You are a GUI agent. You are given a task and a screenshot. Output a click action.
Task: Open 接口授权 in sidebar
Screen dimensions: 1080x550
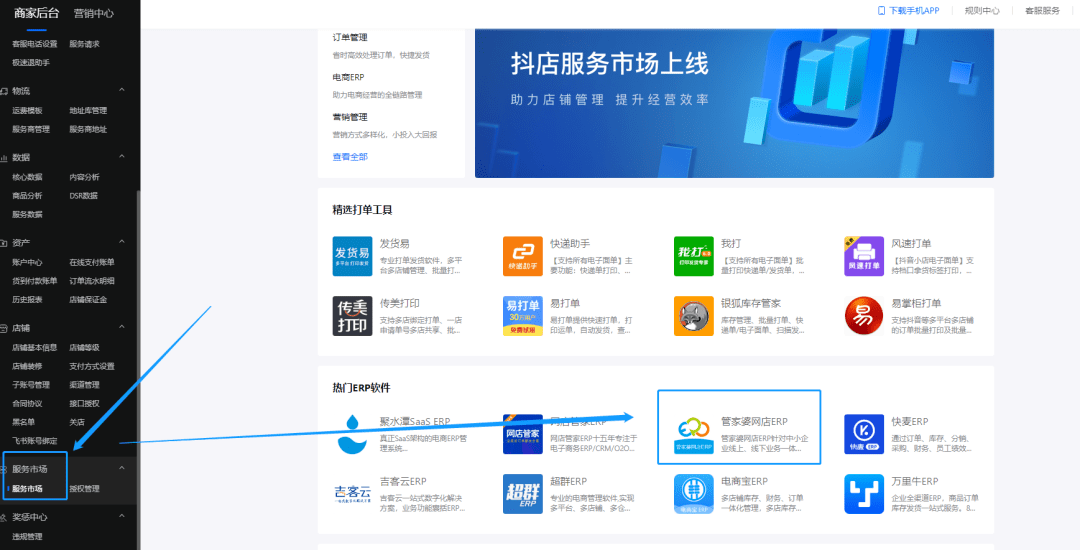[84, 403]
